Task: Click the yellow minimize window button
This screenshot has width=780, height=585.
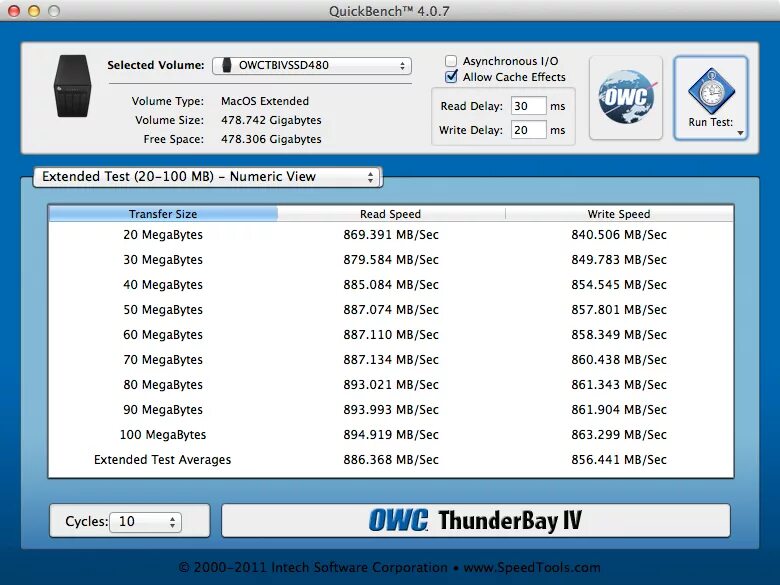Action: (x=34, y=10)
